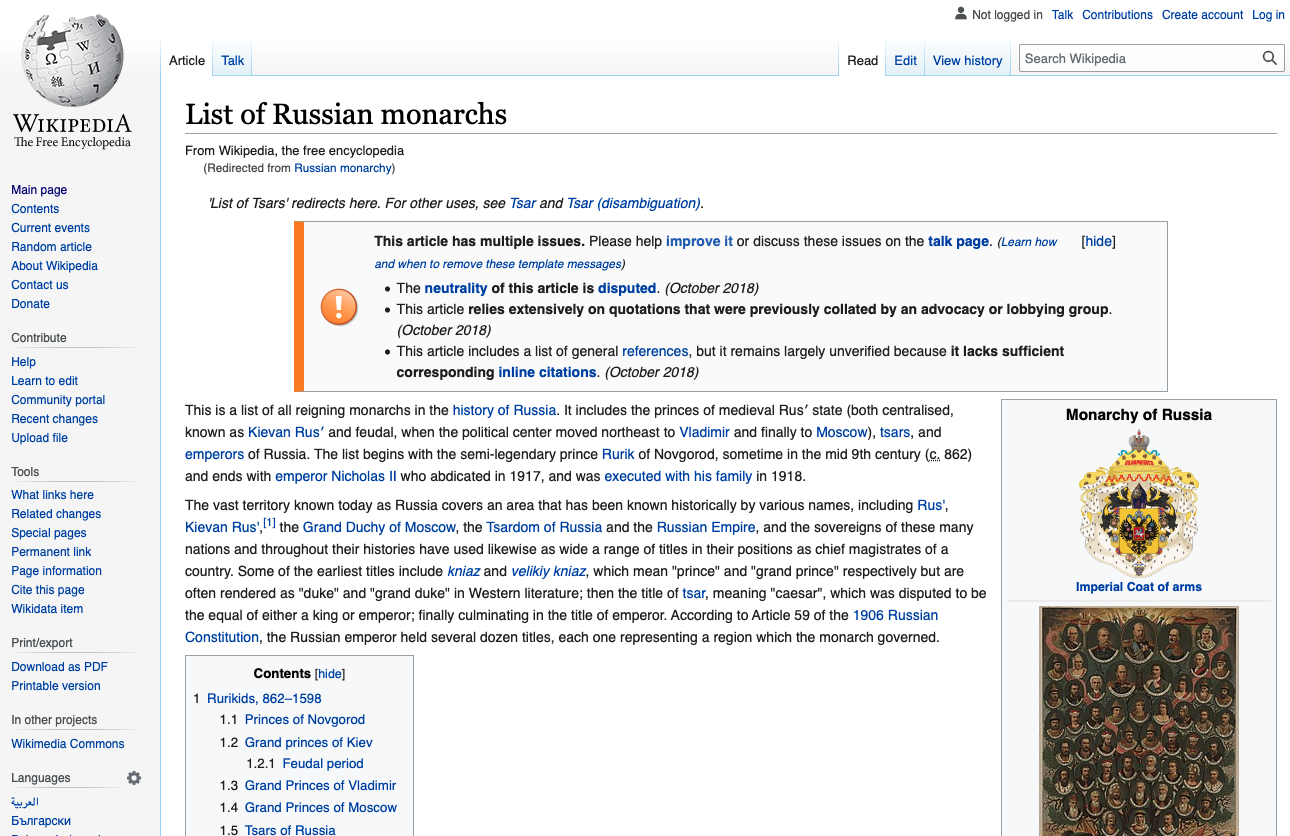
Task: Click Download as PDF
Action: (x=59, y=667)
